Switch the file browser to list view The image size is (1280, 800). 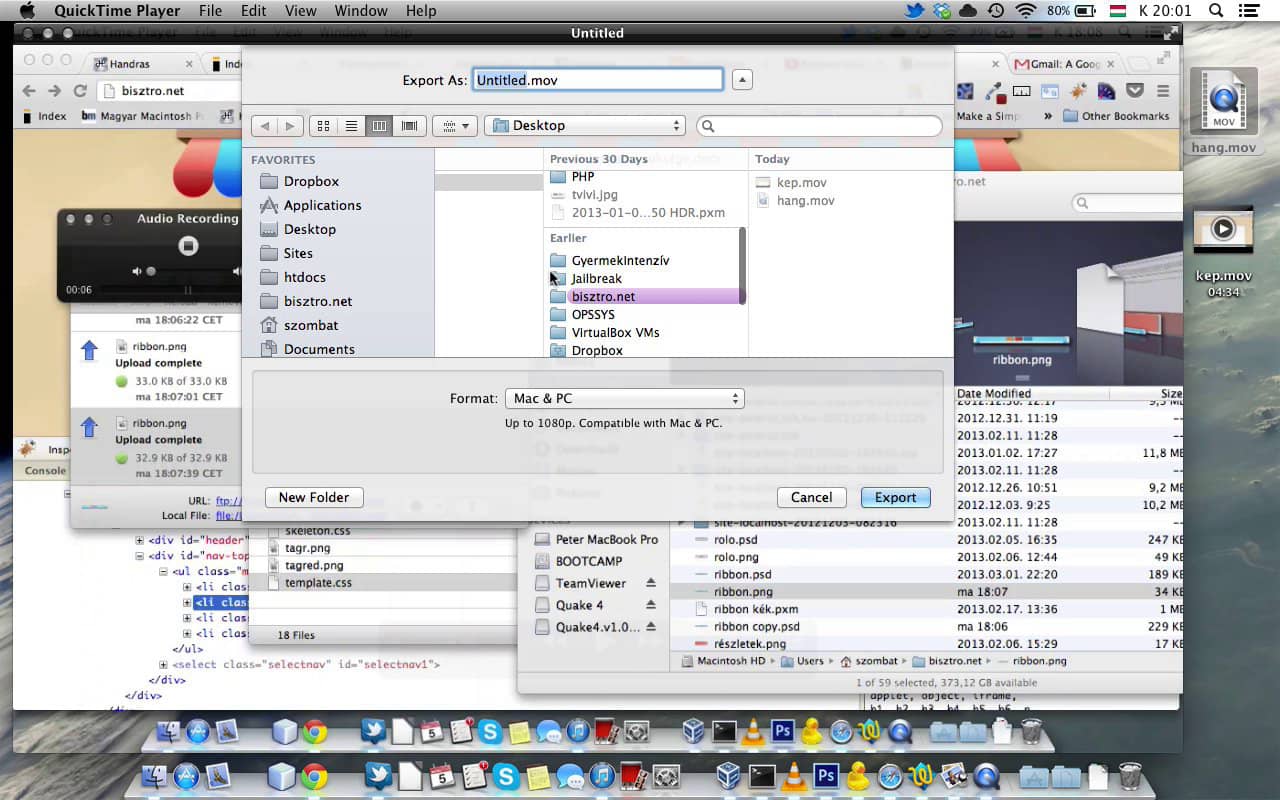(351, 126)
